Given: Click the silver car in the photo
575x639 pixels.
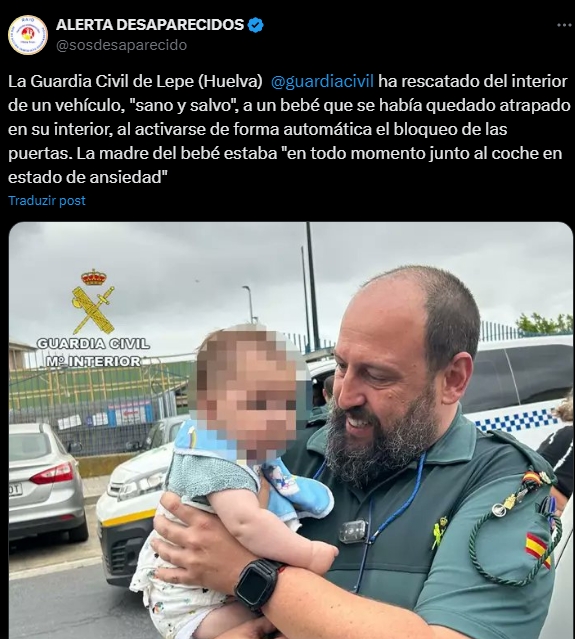Looking at the screenshot, I should (47, 479).
